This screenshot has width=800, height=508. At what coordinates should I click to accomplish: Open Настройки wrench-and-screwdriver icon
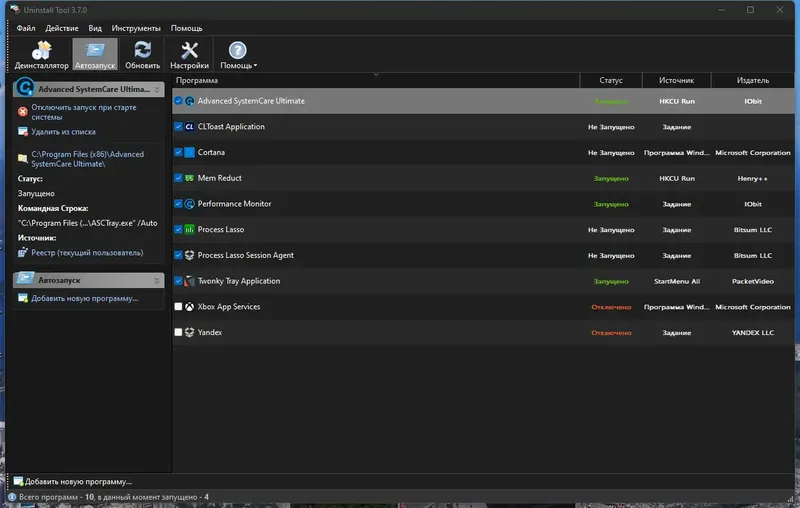click(189, 50)
